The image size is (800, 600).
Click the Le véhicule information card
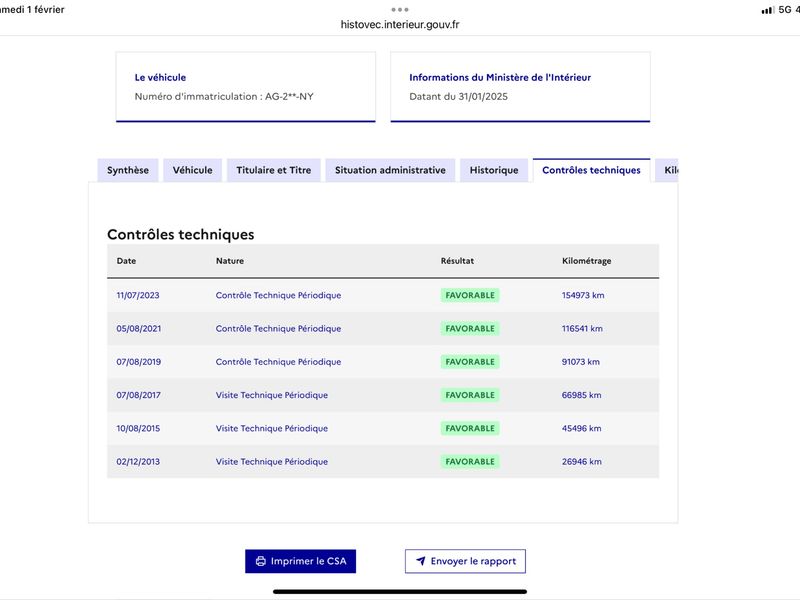(246, 87)
